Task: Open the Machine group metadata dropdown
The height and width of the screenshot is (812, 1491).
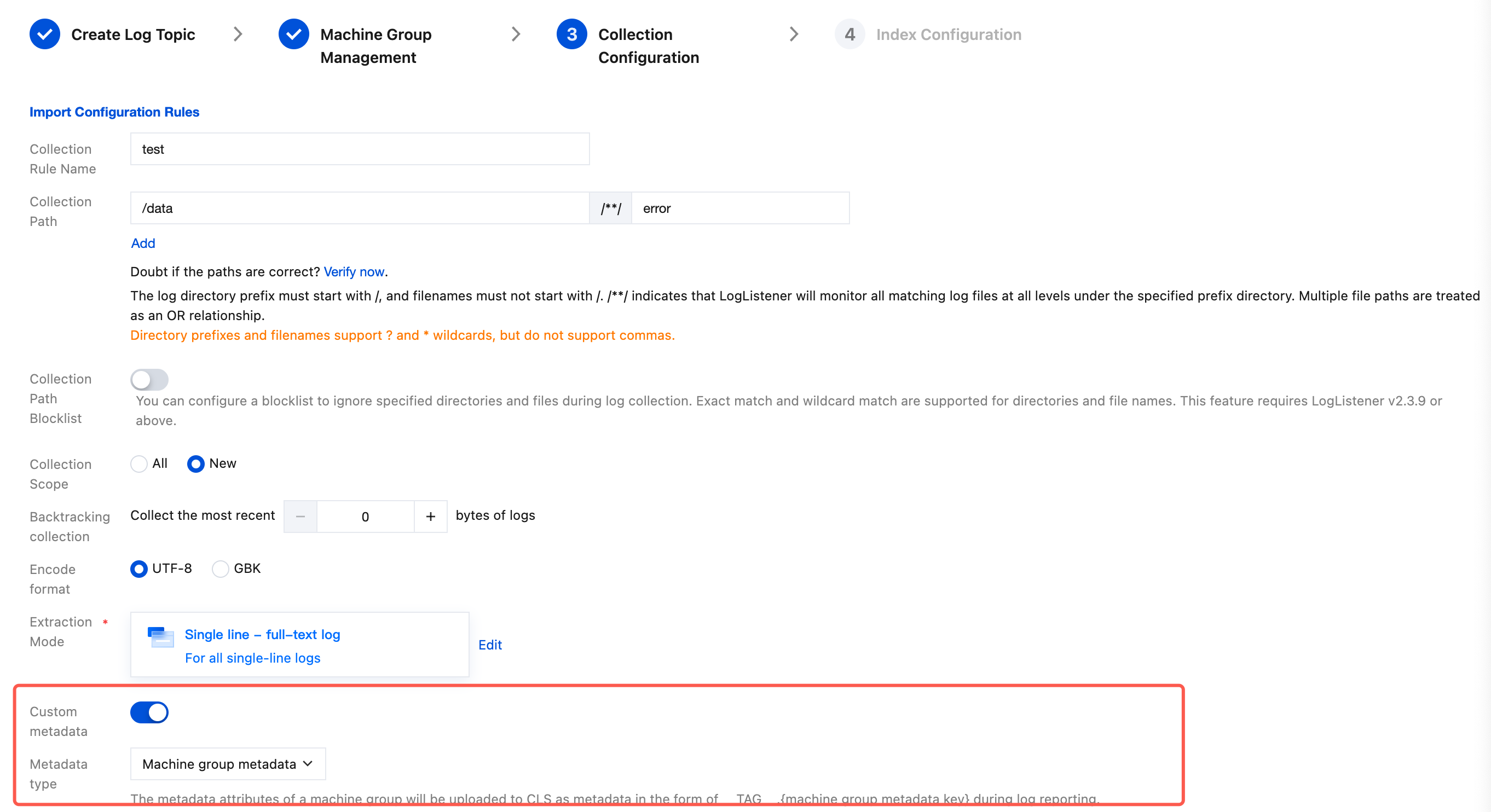Action: pyautogui.click(x=228, y=764)
